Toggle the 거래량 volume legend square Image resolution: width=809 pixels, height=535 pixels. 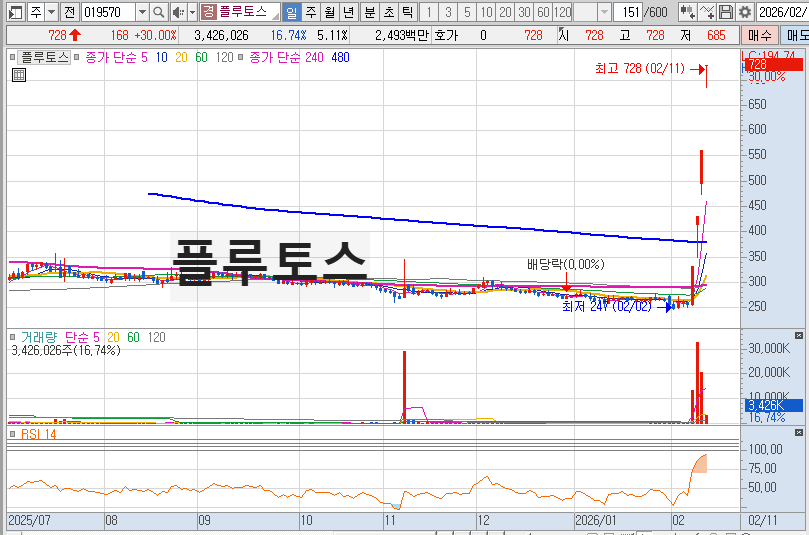coord(12,337)
